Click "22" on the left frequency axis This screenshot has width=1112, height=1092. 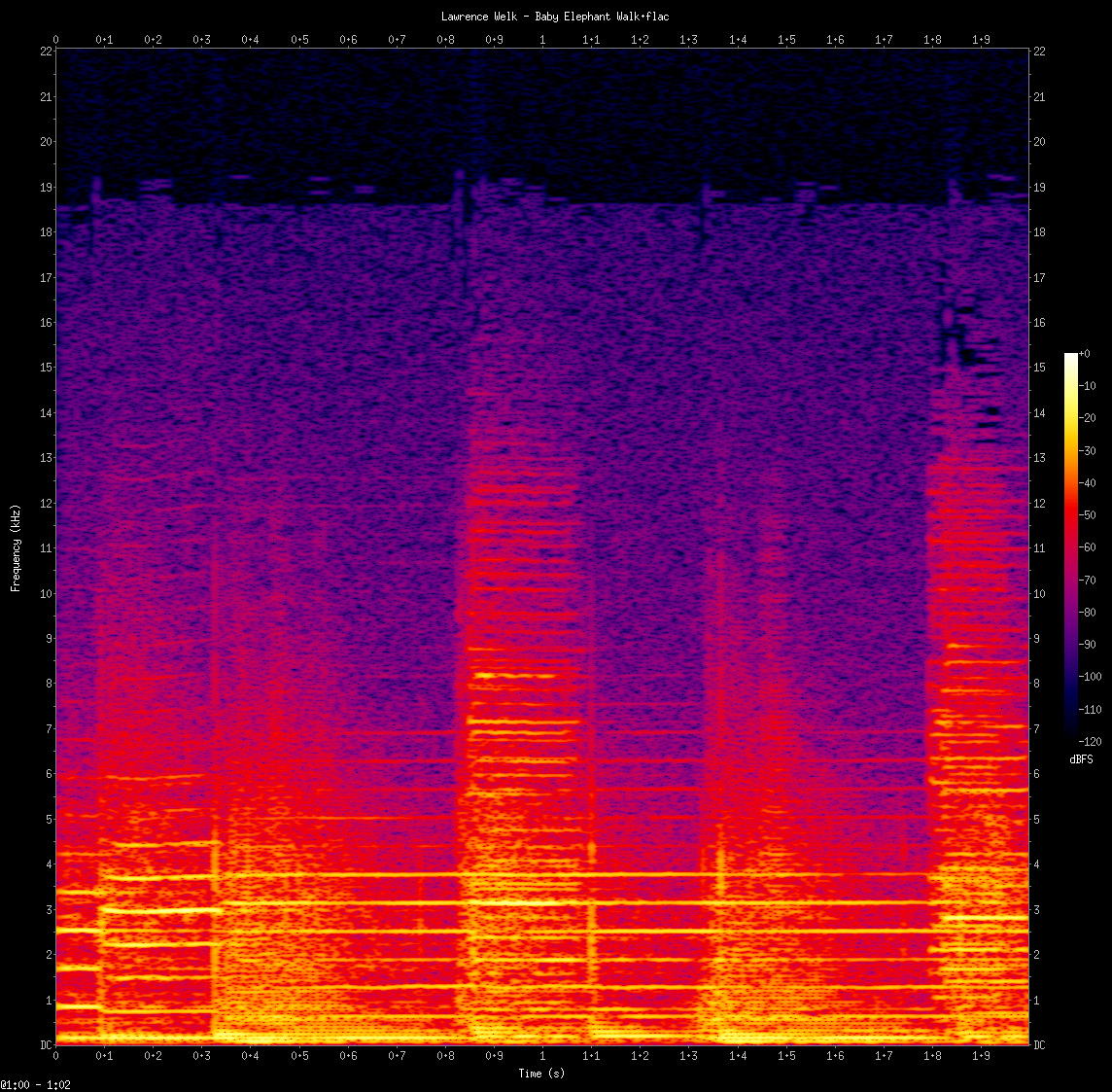[46, 52]
